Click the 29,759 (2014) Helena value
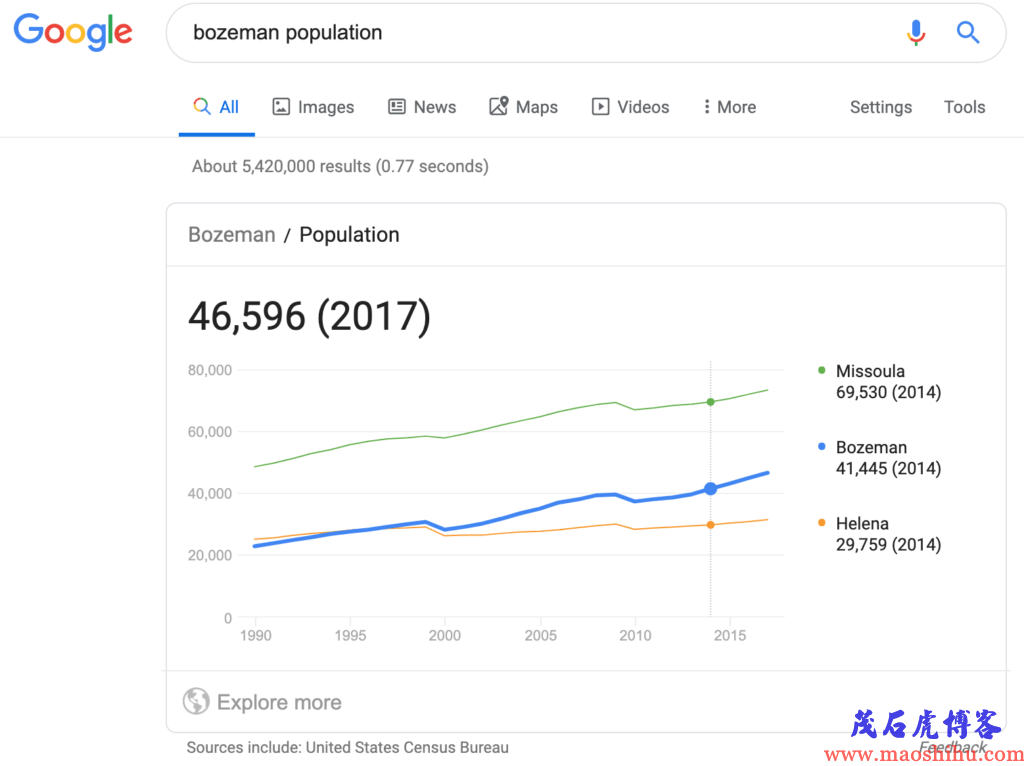Image resolution: width=1024 pixels, height=766 pixels. click(888, 544)
